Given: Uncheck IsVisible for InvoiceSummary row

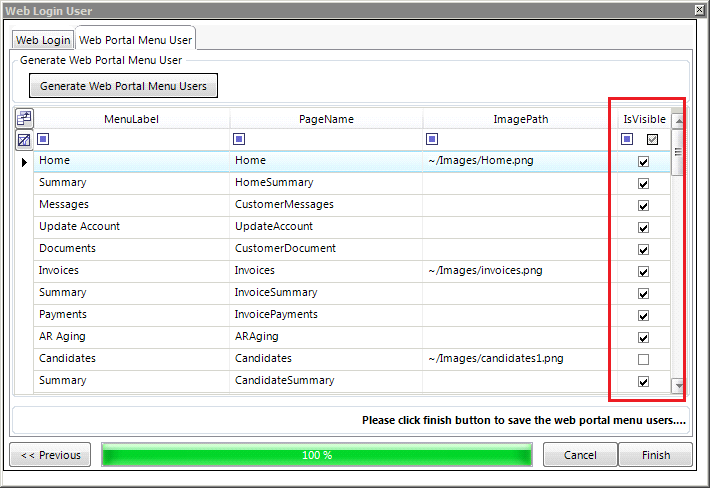Looking at the screenshot, I should pos(643,293).
